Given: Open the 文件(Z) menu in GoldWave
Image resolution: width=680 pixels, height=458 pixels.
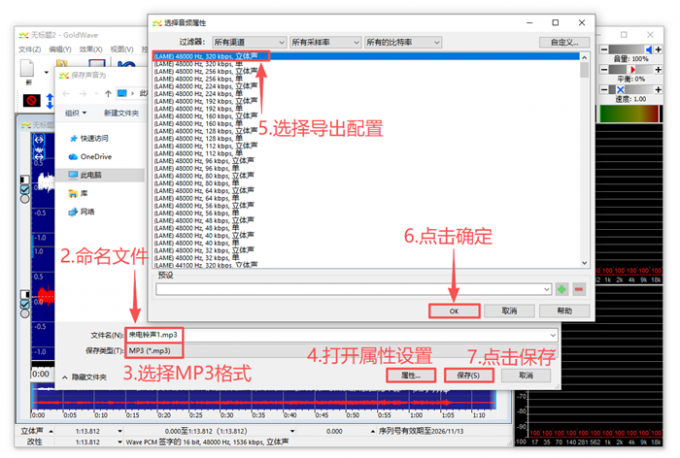Looking at the screenshot, I should click(x=29, y=49).
